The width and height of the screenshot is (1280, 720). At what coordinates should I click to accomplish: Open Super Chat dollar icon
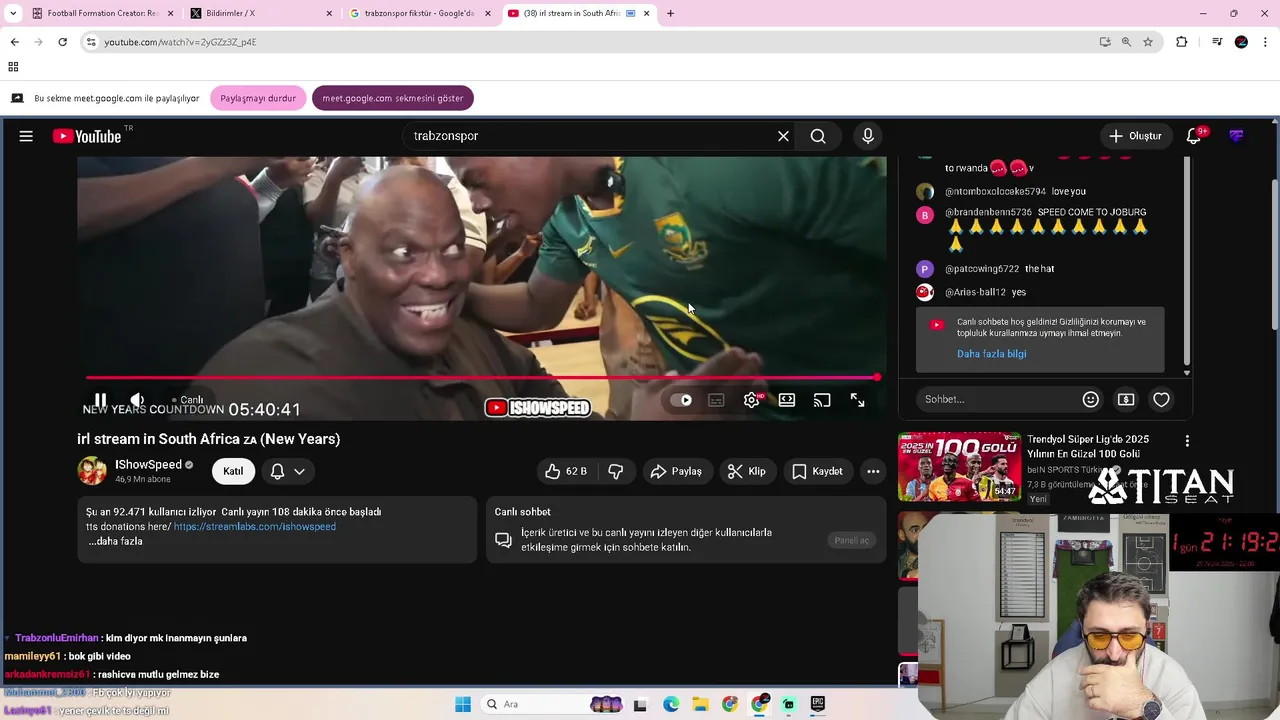pyautogui.click(x=1126, y=399)
